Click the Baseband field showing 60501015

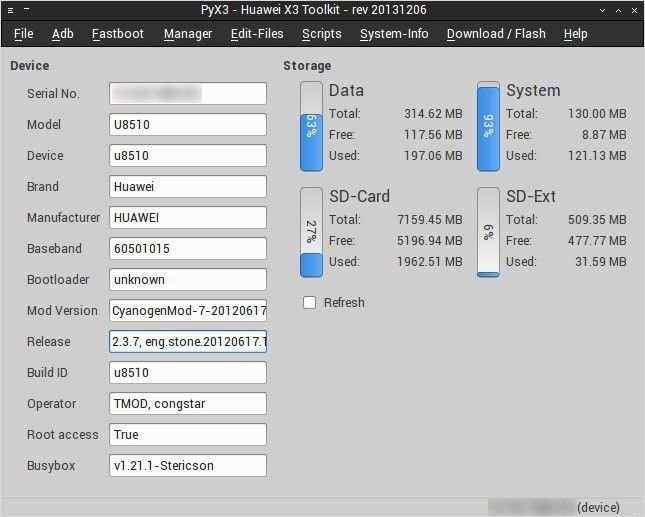pyautogui.click(x=188, y=248)
